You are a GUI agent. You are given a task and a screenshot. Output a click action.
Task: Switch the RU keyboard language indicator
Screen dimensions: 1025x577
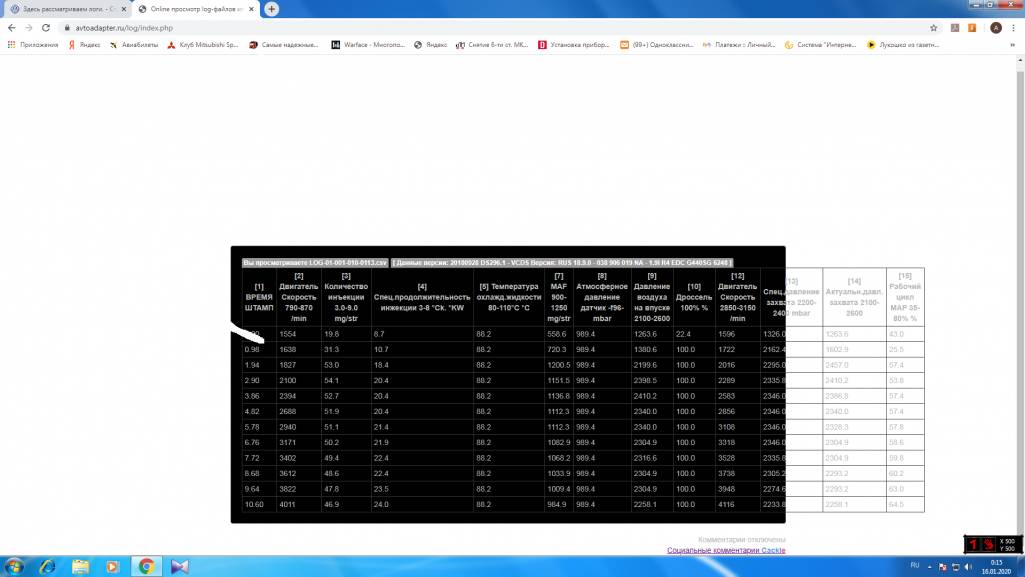(914, 566)
